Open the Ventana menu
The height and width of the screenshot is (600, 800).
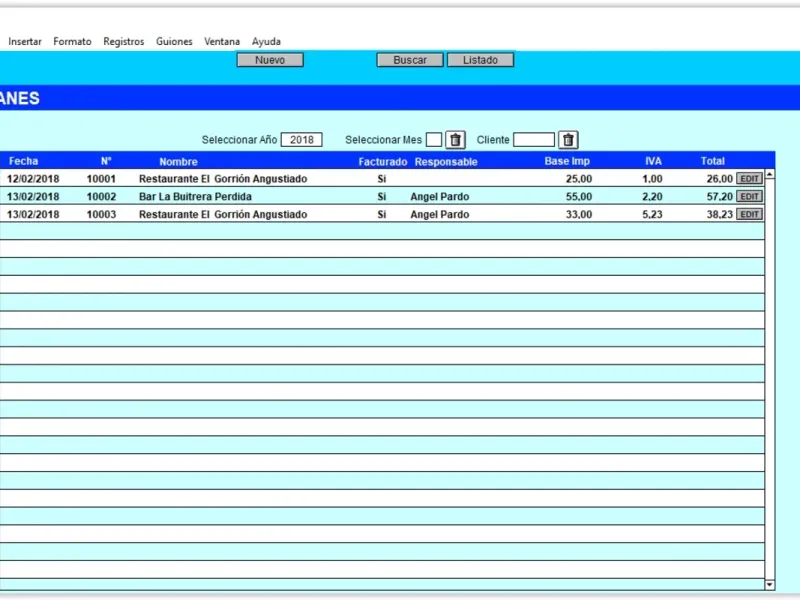pyautogui.click(x=222, y=42)
